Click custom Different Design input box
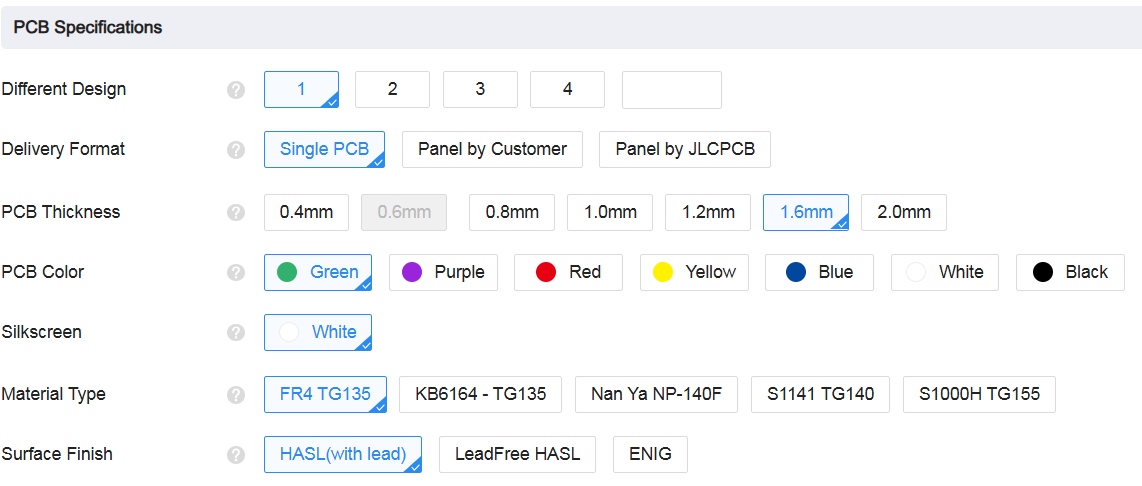This screenshot has width=1142, height=486. [671, 90]
